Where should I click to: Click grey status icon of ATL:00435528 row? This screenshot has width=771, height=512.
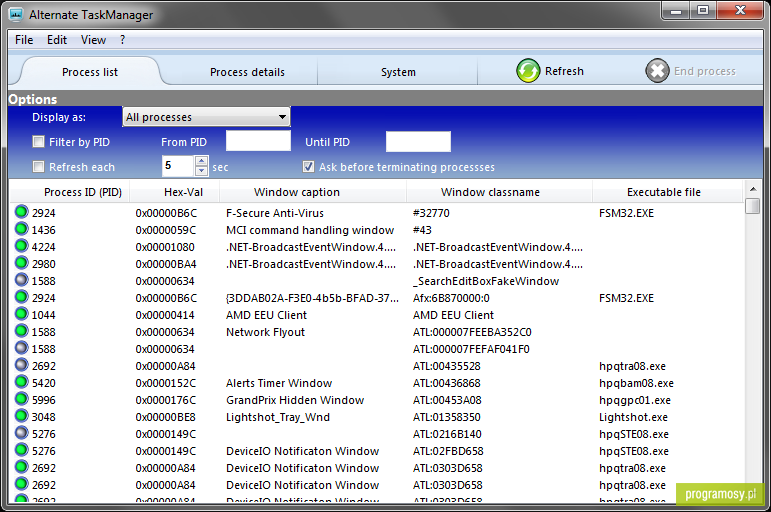21,365
